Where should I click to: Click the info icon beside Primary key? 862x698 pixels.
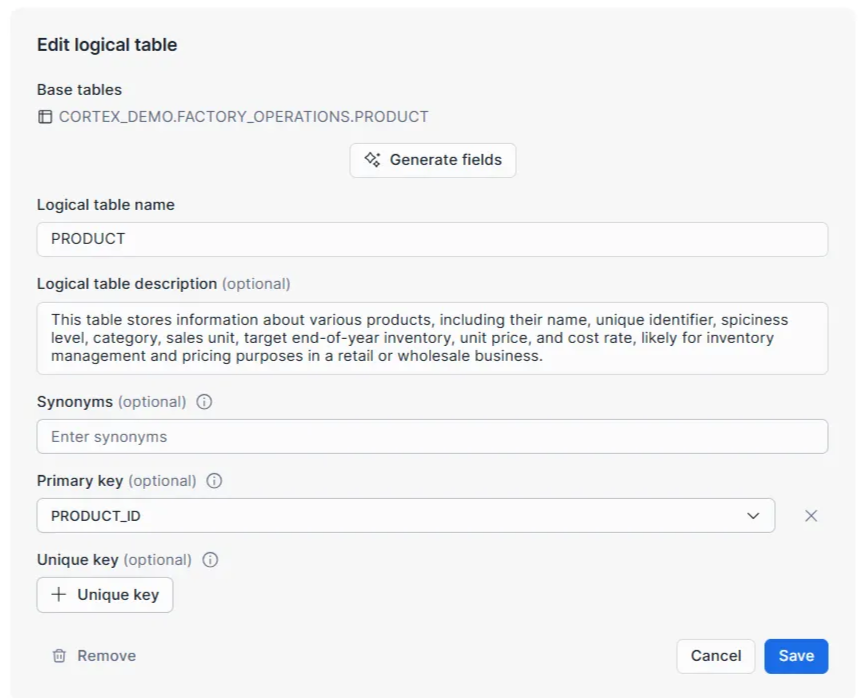coord(214,481)
